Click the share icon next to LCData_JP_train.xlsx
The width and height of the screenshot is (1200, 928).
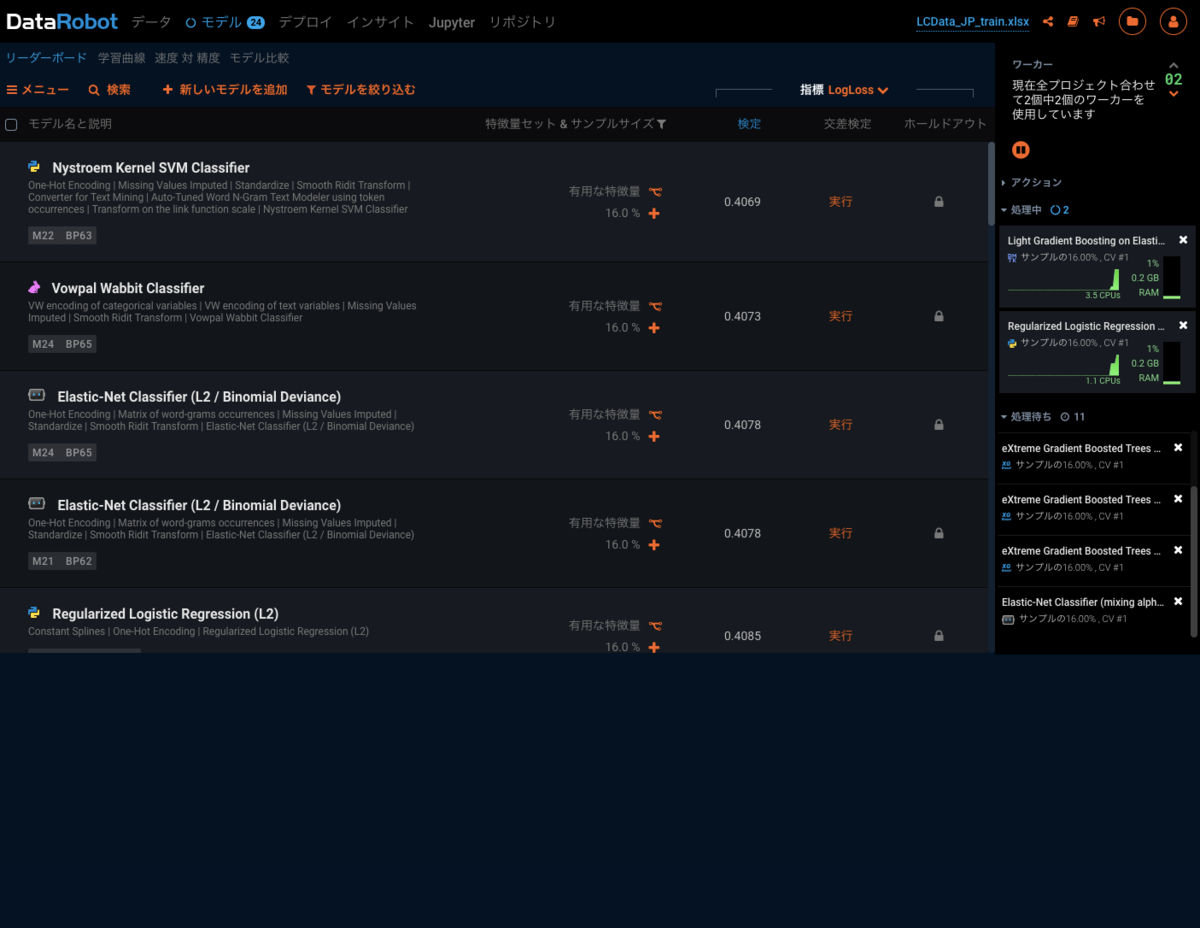click(x=1048, y=21)
